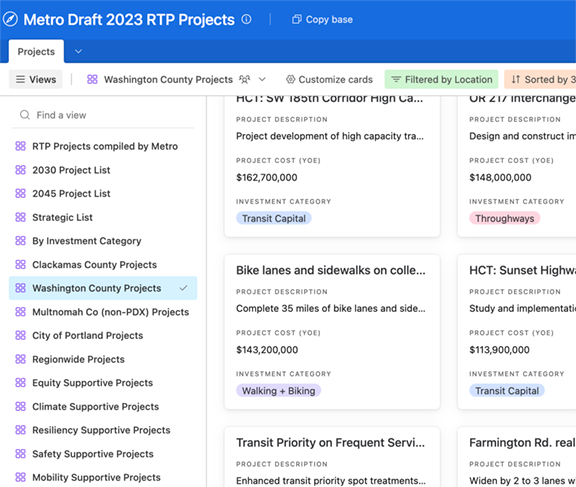The width and height of the screenshot is (576, 487).
Task: Click Transit Capital tag on $162,700,000 card
Action: coord(274,218)
